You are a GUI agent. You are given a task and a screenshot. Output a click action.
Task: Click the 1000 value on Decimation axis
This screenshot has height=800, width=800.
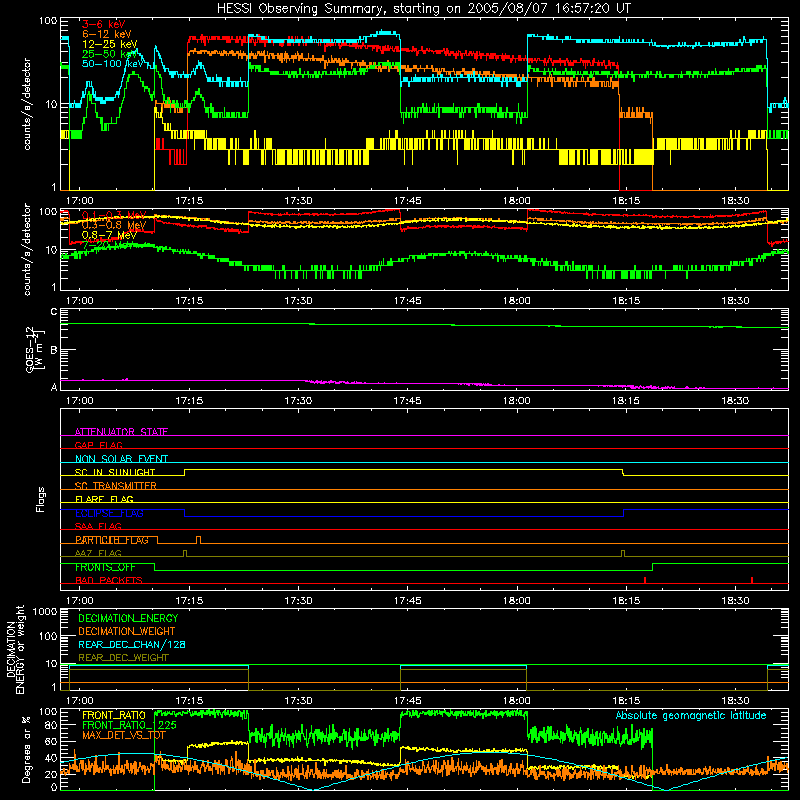(45, 611)
